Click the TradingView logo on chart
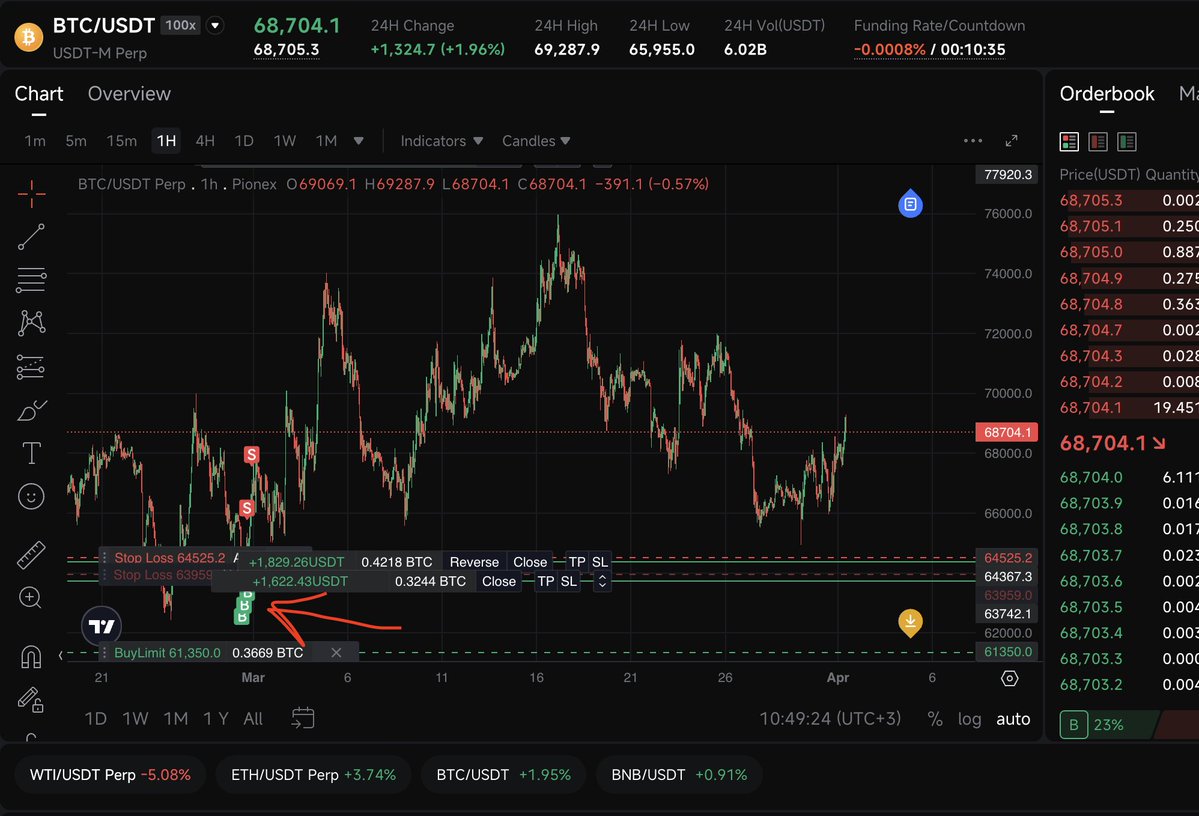1199x816 pixels. (x=101, y=627)
